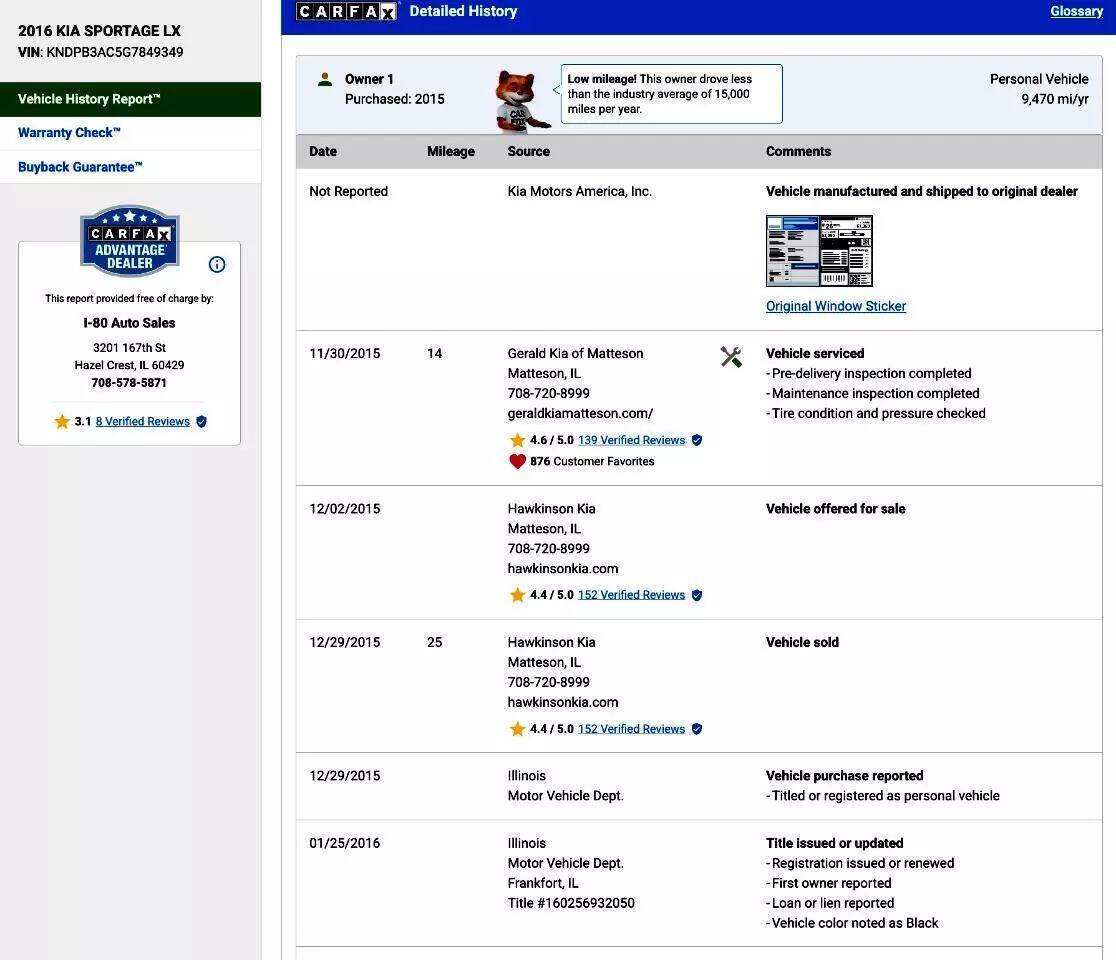Screen dimensions: 1116x960
Task: Open the Glossary link
Action: 1076,11
